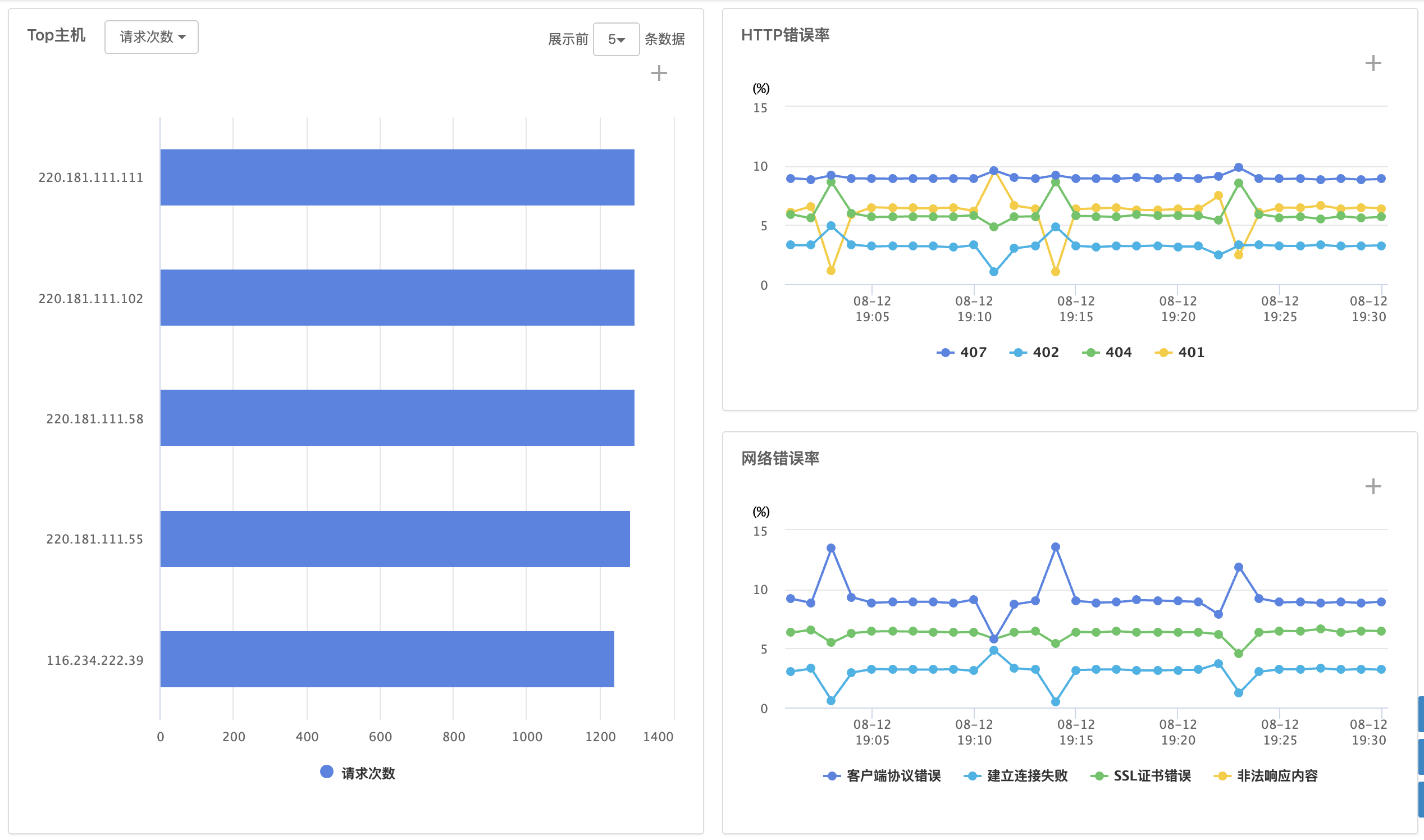This screenshot has width=1424, height=840.
Task: Toggle the 401 legend series
Action: (x=1180, y=353)
